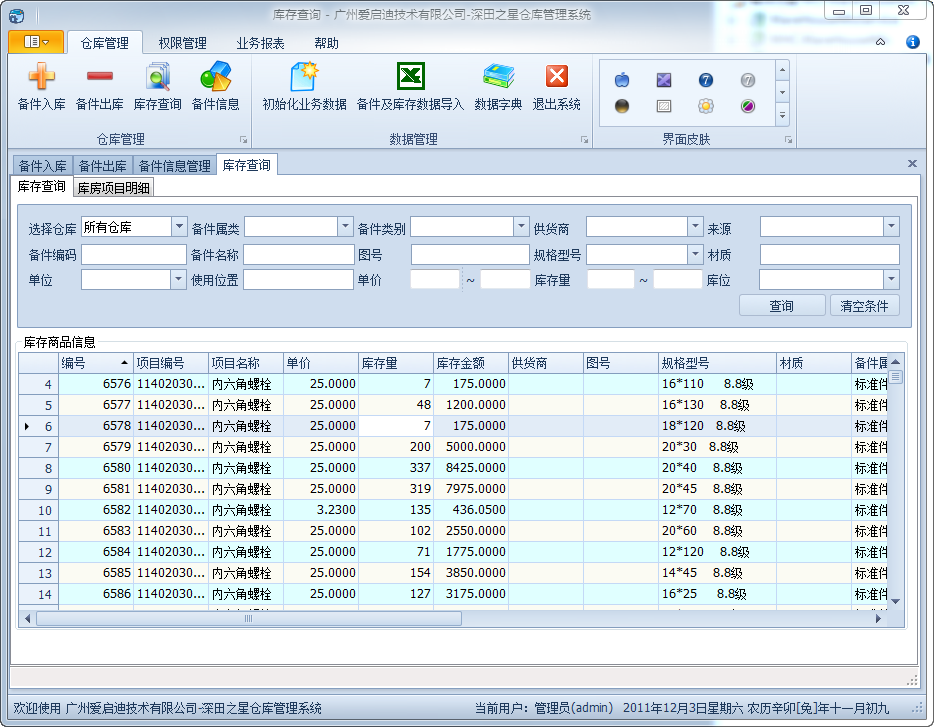Switch to 备件入库 document tab
The image size is (934, 727).
click(x=43, y=165)
